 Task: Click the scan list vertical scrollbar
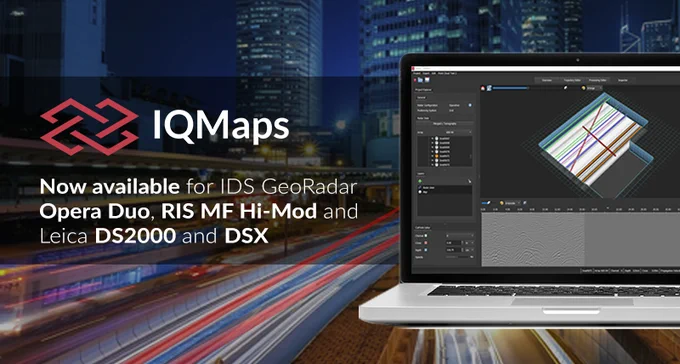point(471,156)
